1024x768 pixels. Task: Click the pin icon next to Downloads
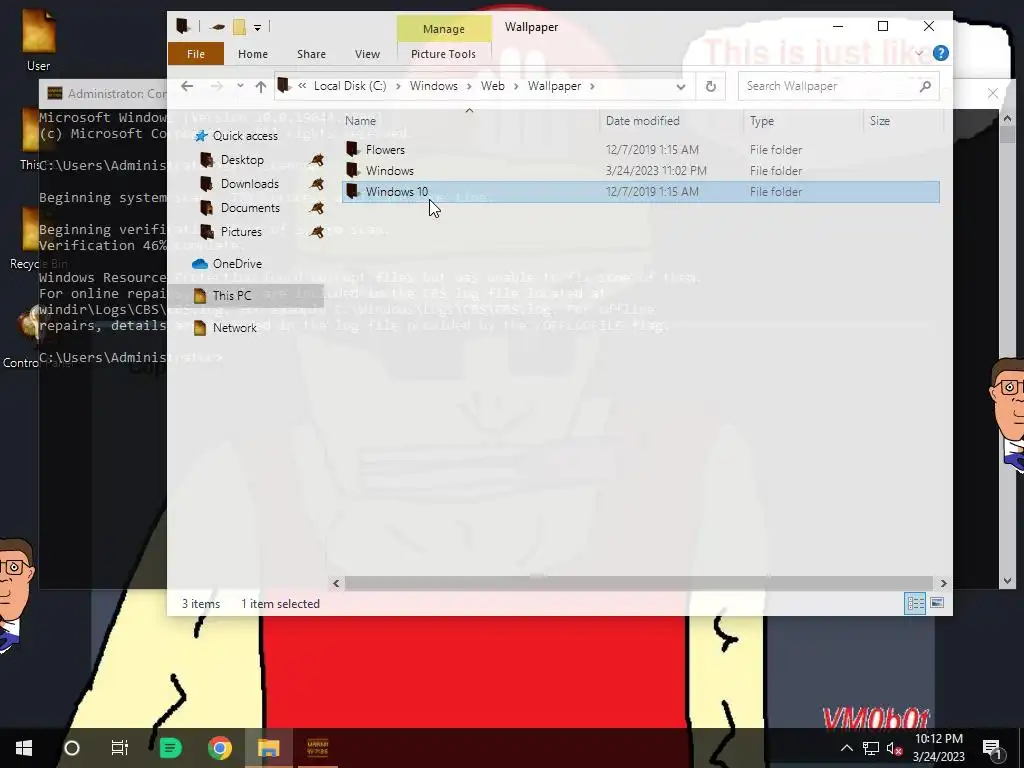click(317, 184)
